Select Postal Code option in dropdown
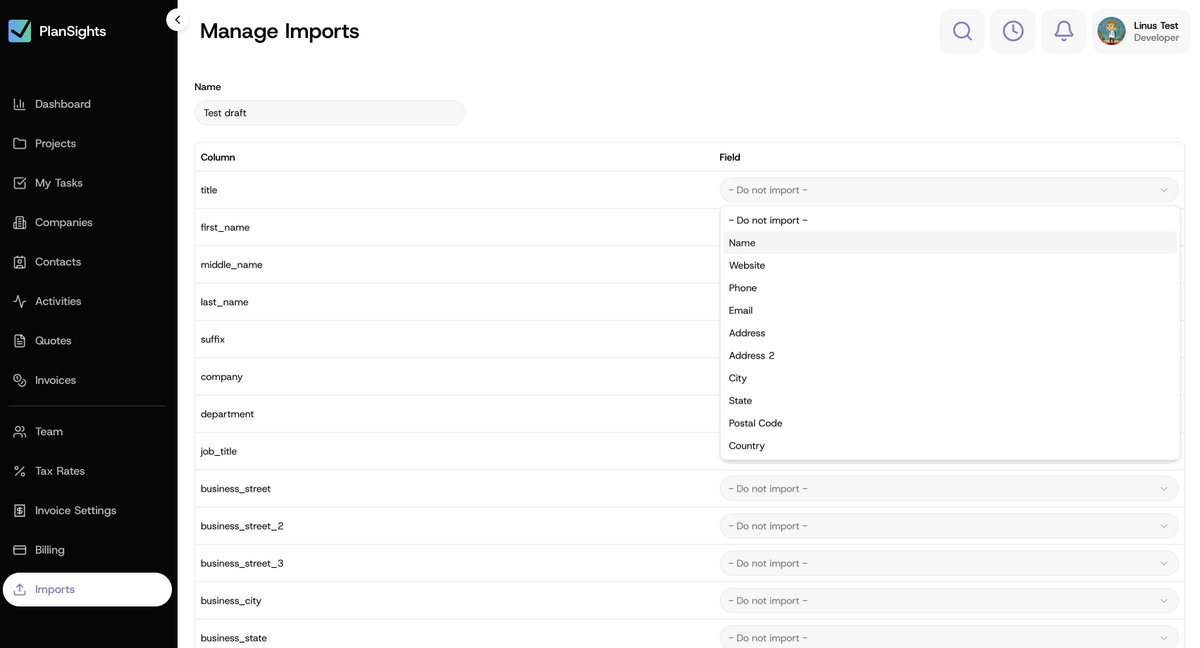This screenshot has height=648, width=1200. (x=949, y=423)
